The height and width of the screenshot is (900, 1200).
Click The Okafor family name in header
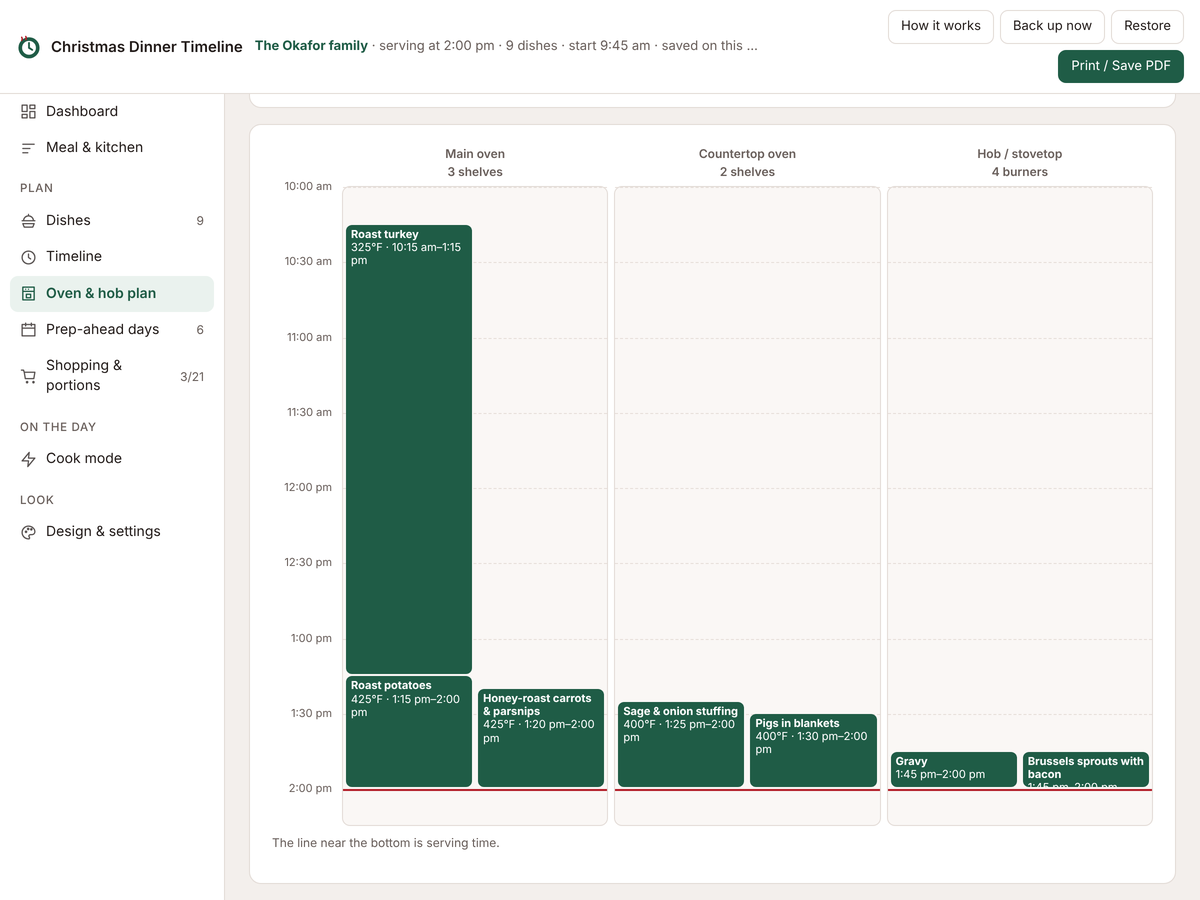[311, 46]
